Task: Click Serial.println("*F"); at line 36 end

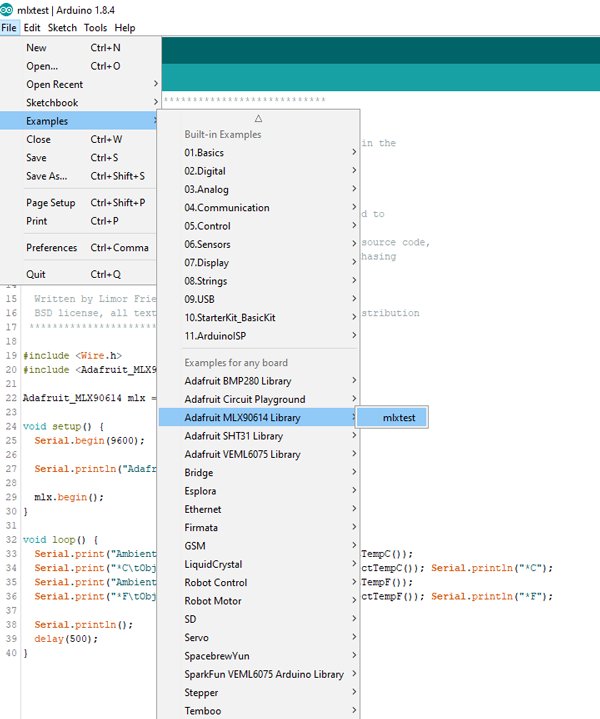Action: [x=492, y=597]
